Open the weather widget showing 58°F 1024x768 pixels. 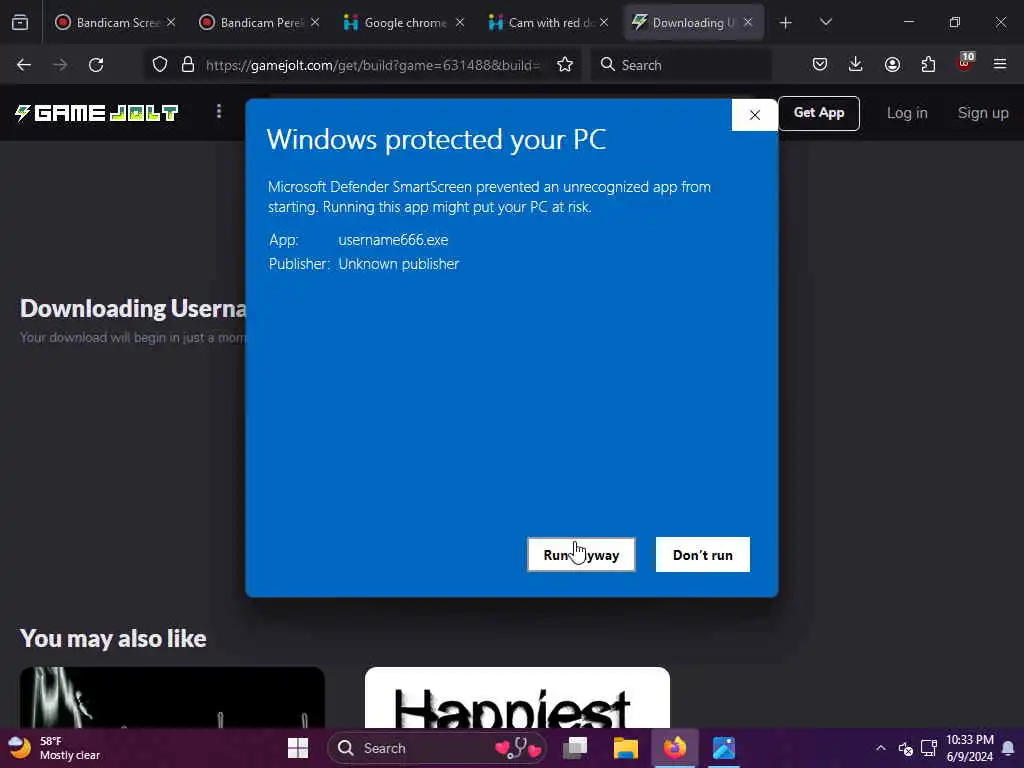[55, 748]
